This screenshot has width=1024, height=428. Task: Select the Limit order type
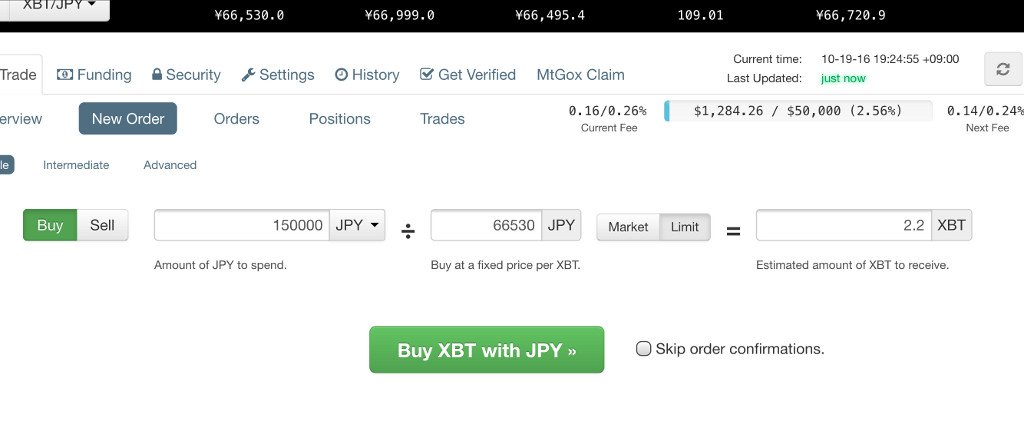click(x=684, y=227)
